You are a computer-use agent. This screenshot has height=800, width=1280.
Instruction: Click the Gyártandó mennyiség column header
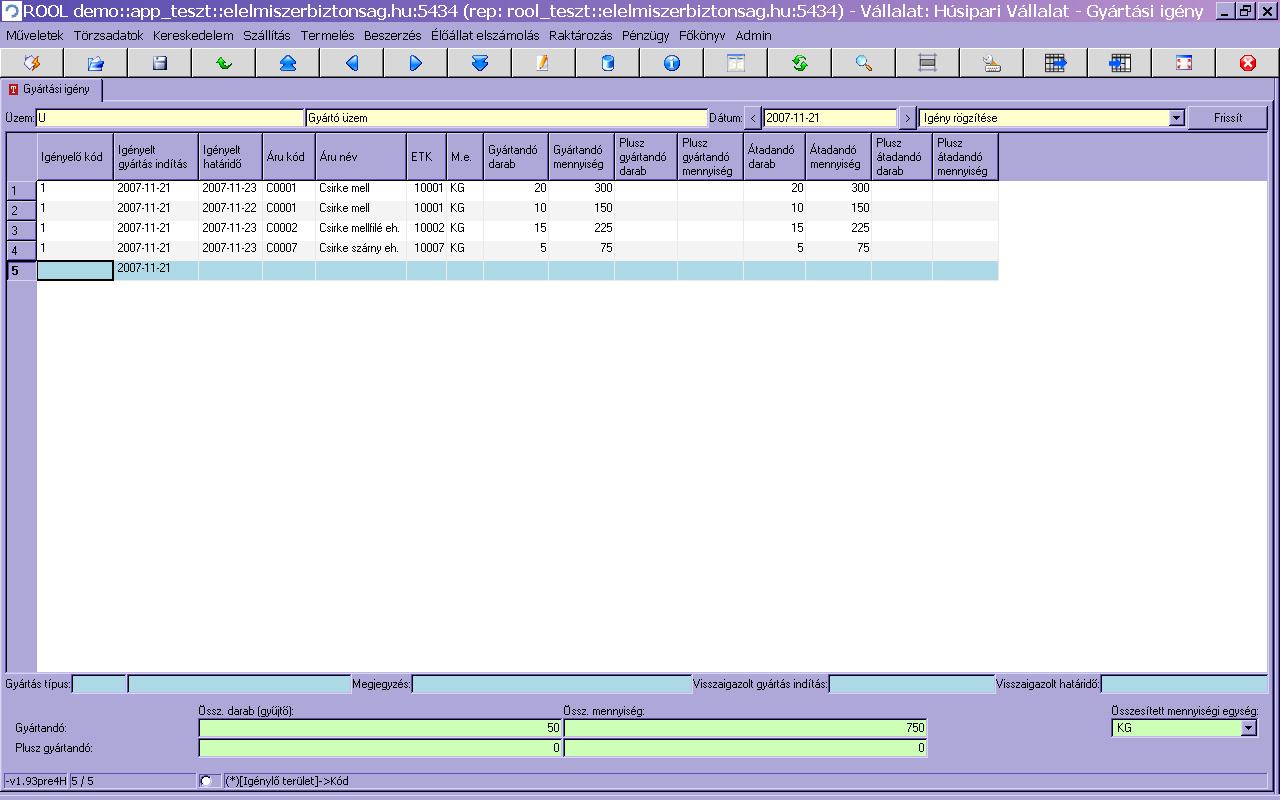(x=581, y=157)
